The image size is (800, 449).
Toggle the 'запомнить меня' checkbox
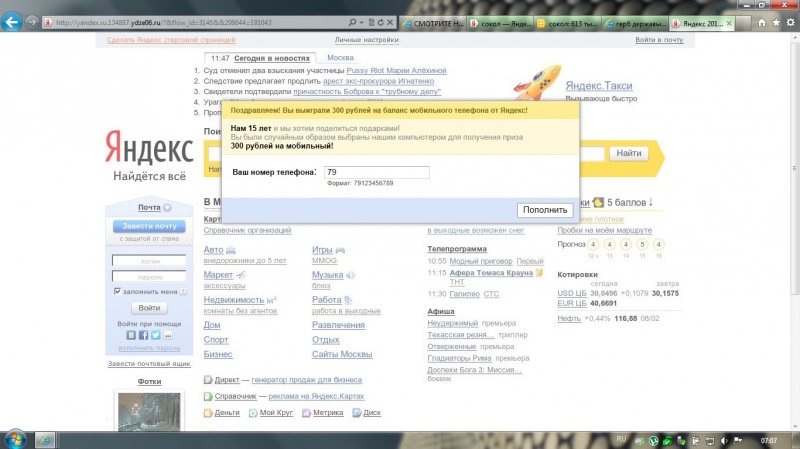[x=117, y=291]
